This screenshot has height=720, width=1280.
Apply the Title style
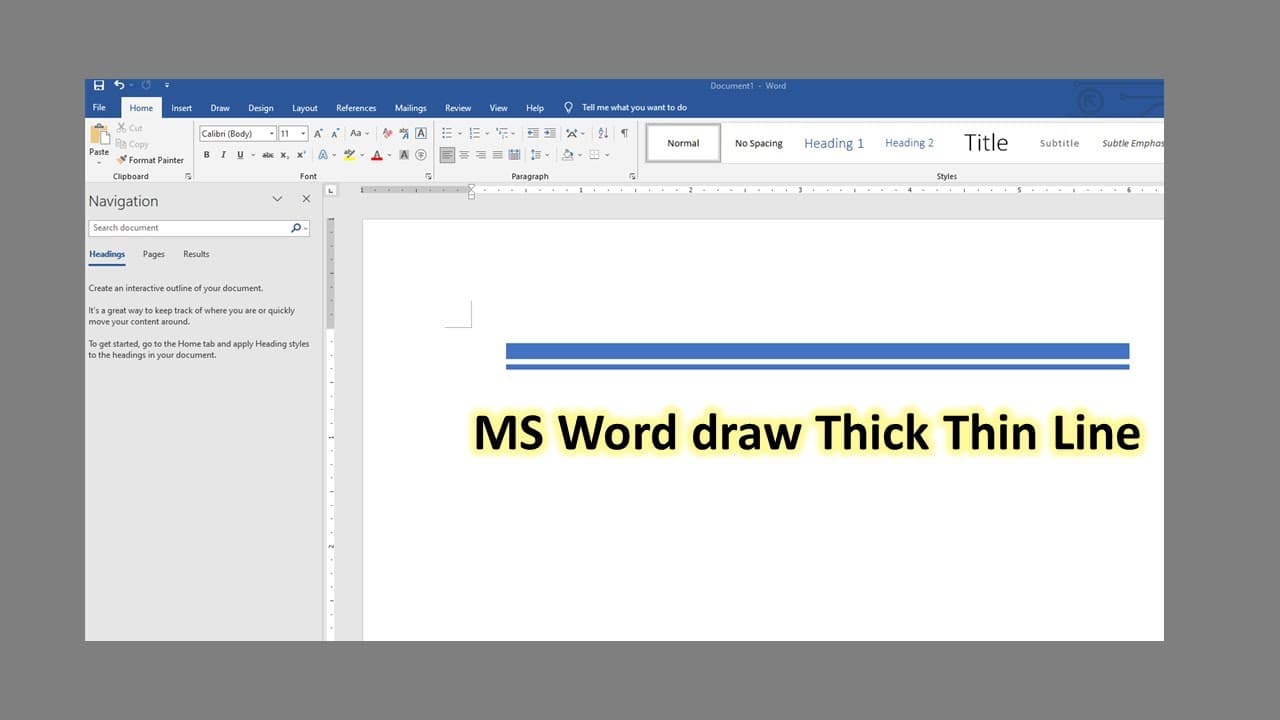986,143
